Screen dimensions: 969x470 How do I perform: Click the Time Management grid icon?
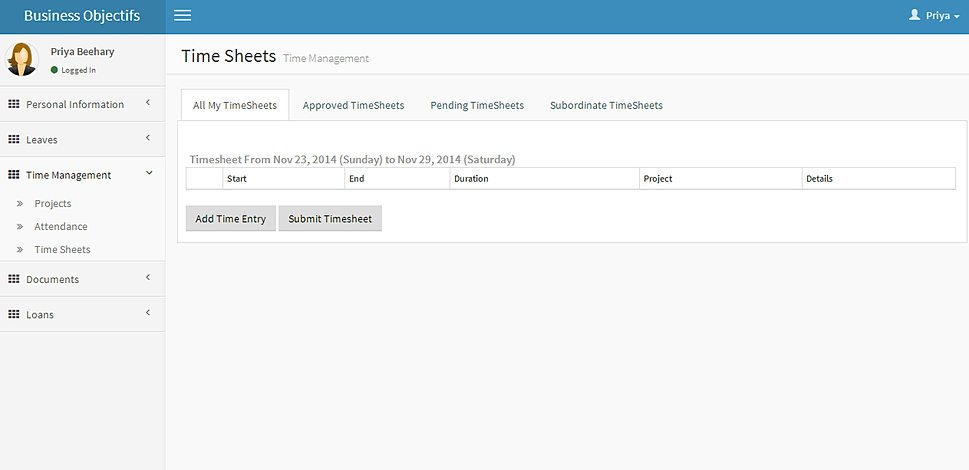pyautogui.click(x=14, y=174)
